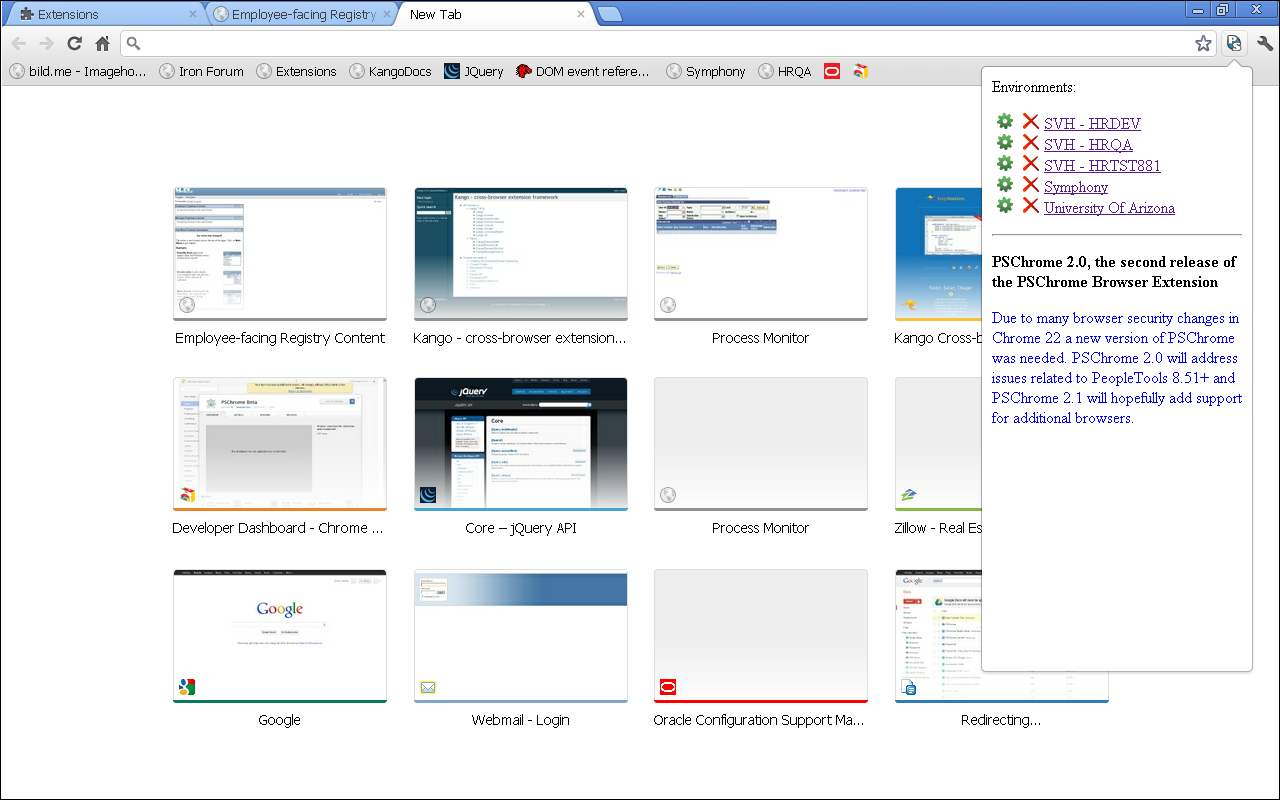1280x800 pixels.
Task: Open the Extensions bookmark
Action: (x=296, y=71)
